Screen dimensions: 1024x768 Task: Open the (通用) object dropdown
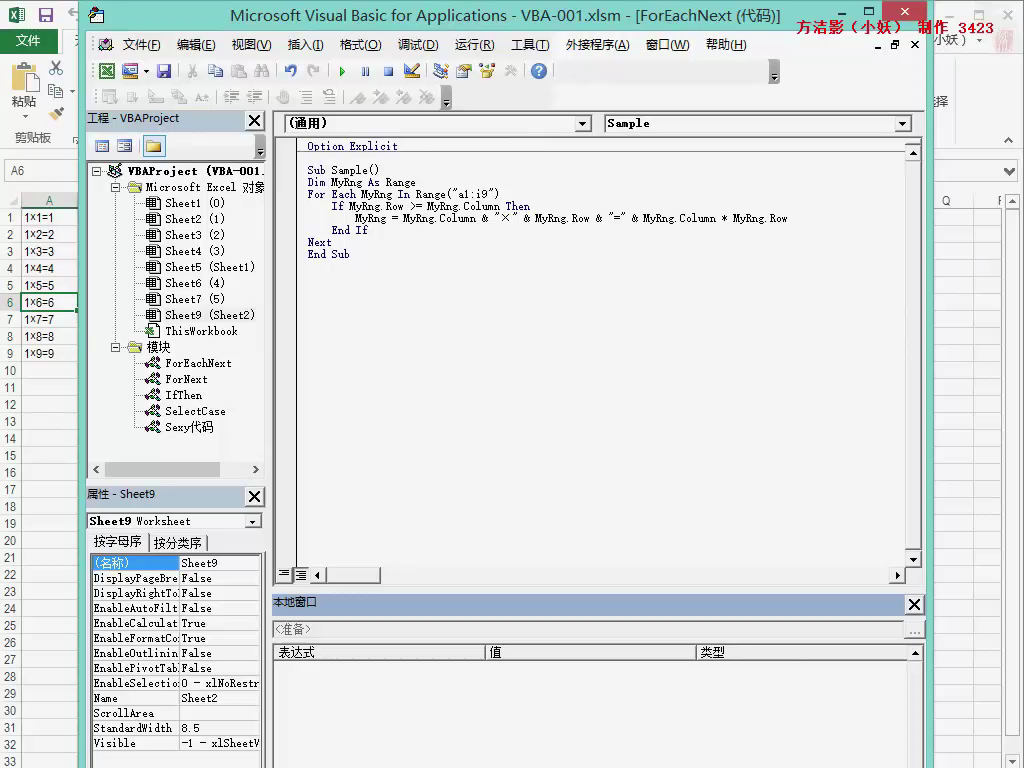pyautogui.click(x=583, y=123)
